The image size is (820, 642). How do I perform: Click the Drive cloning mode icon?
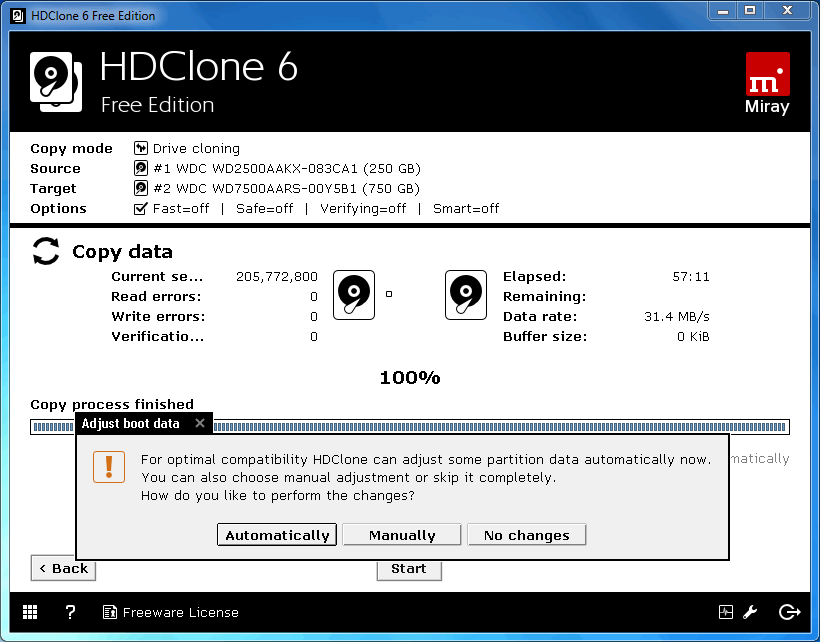tap(141, 148)
